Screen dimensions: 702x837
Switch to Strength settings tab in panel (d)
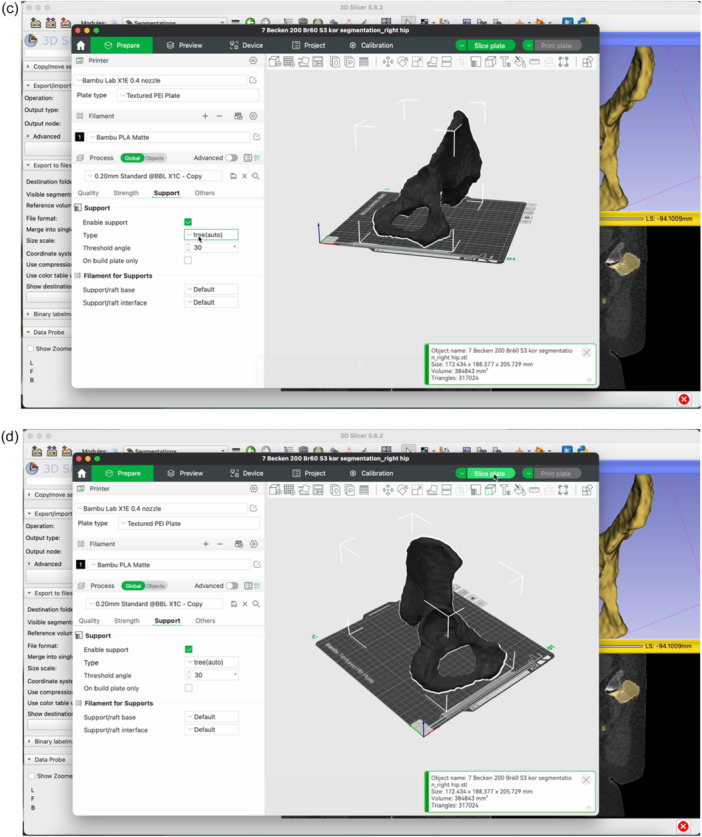tap(127, 620)
